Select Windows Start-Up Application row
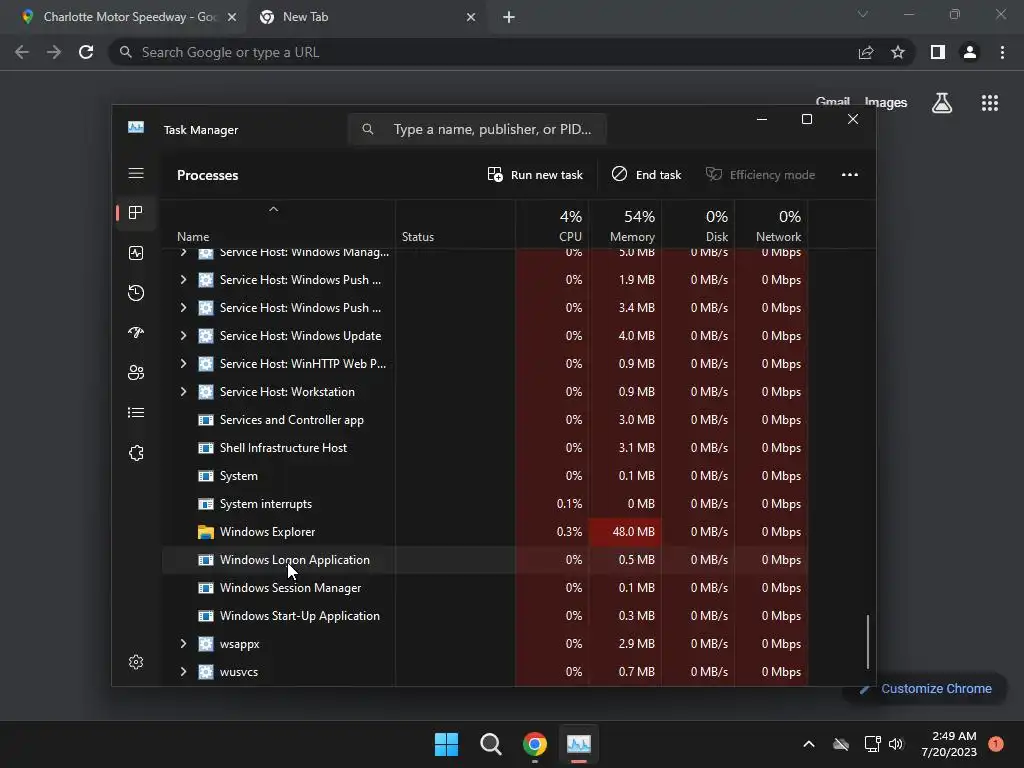This screenshot has height=768, width=1024. 485,616
